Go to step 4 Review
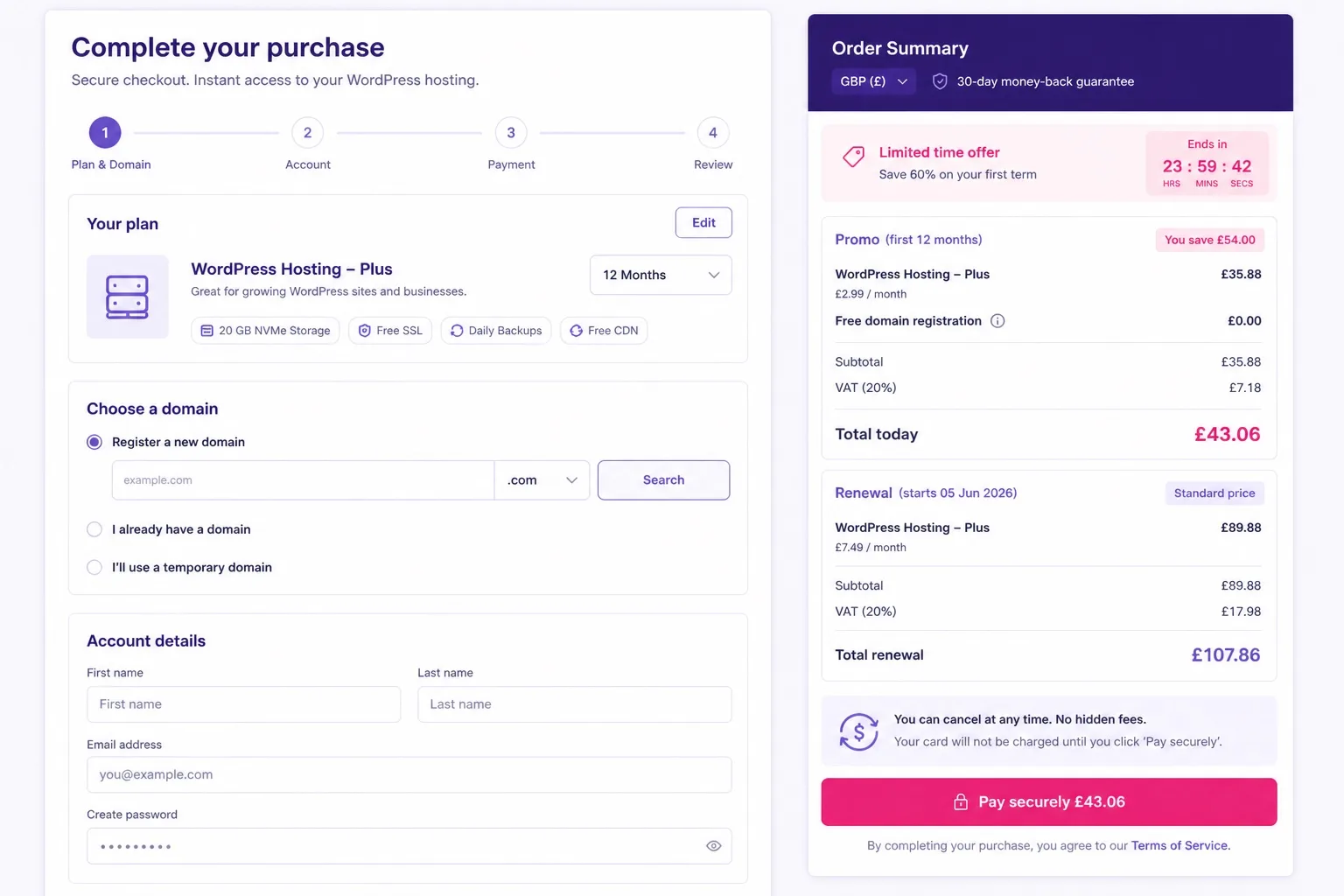Screen dimensions: 1344x896 click(713, 133)
